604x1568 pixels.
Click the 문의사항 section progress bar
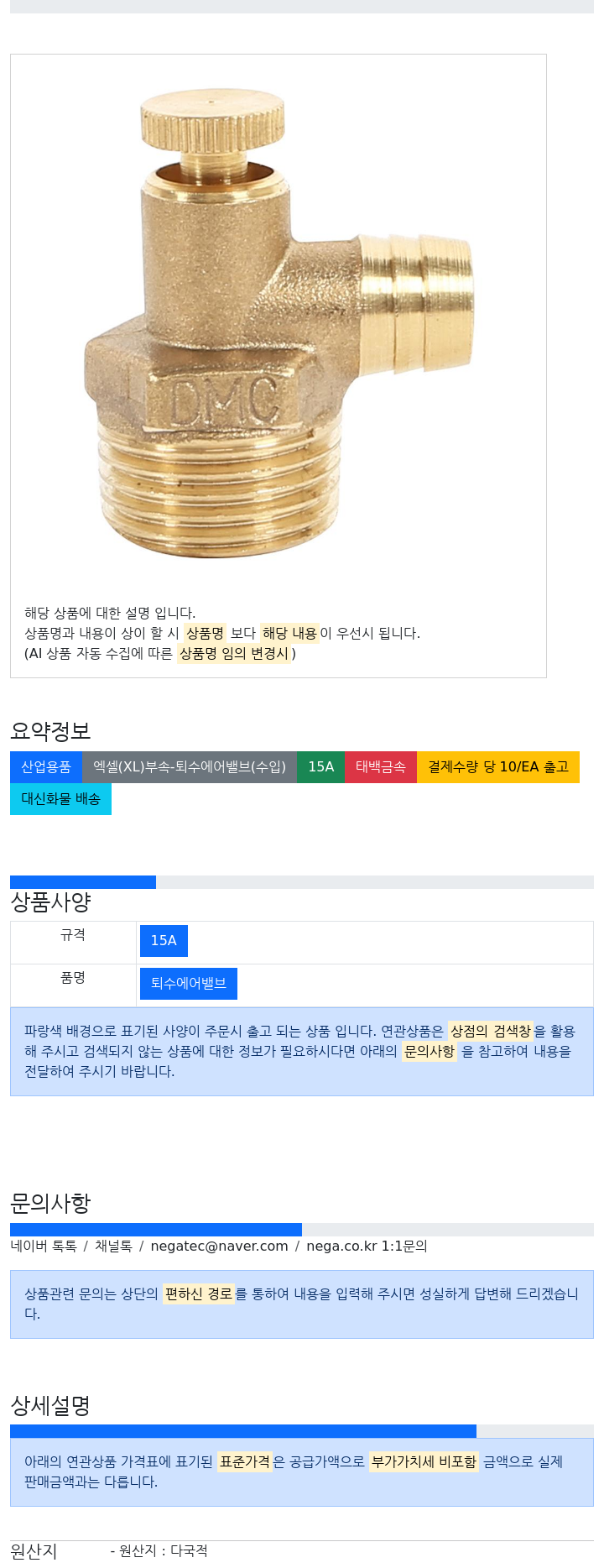[156, 1230]
